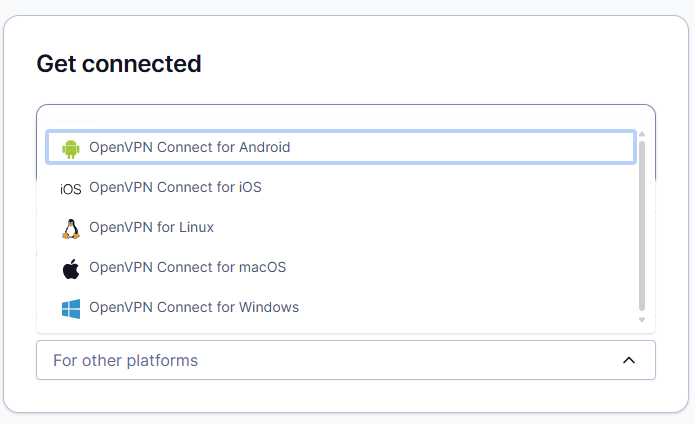The height and width of the screenshot is (424, 695).
Task: Click the chevron arrow beside For other platforms
Action: pos(628,360)
